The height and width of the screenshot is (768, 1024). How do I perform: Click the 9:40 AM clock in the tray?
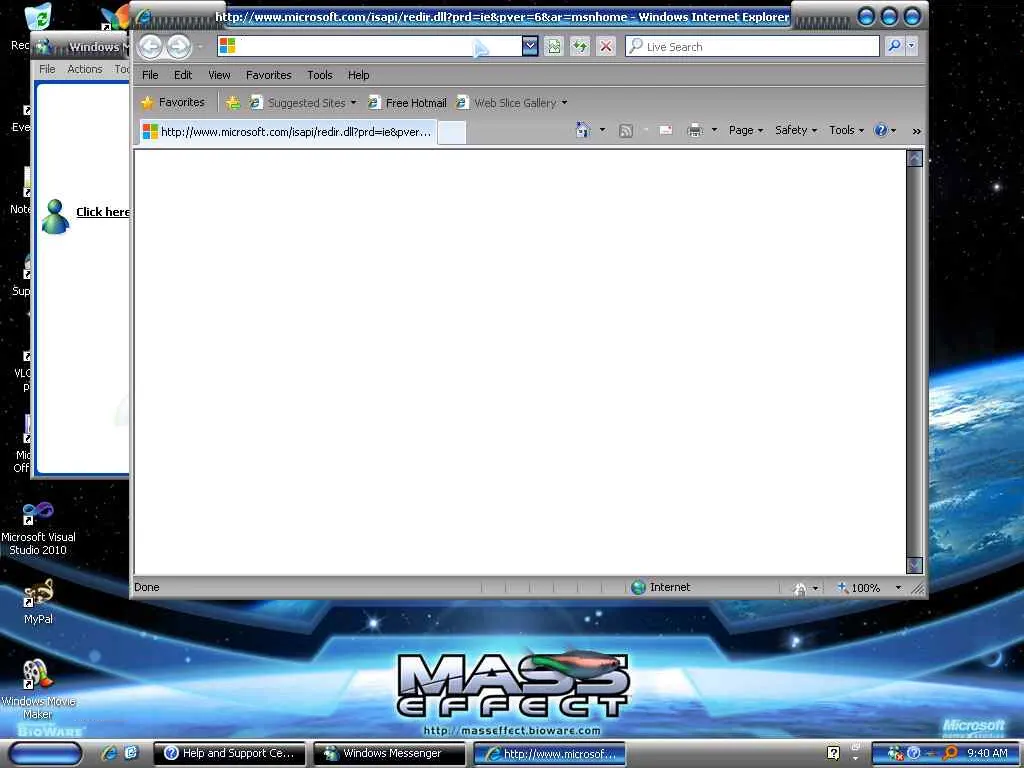click(x=987, y=753)
